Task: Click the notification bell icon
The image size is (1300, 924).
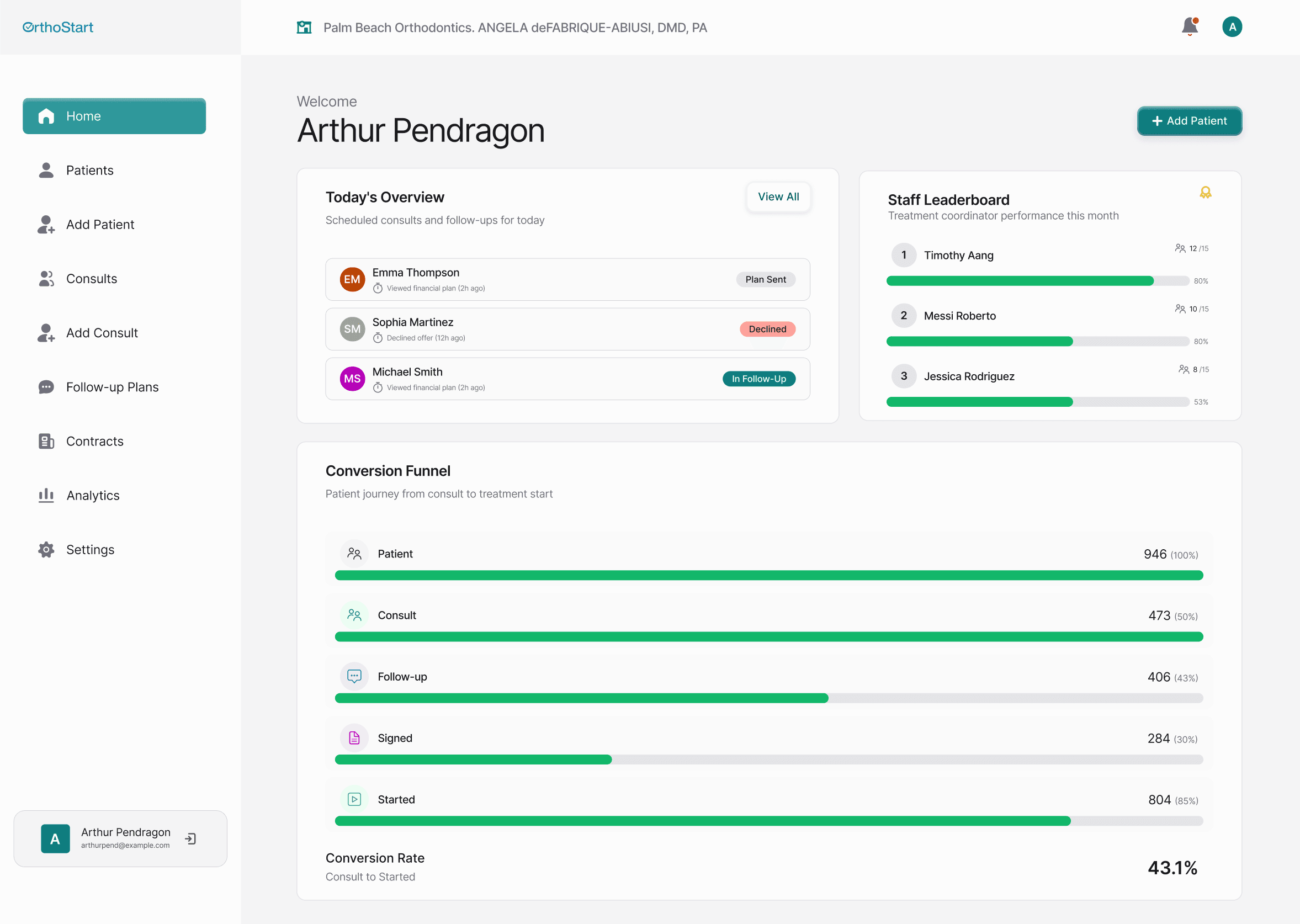Action: [x=1189, y=26]
